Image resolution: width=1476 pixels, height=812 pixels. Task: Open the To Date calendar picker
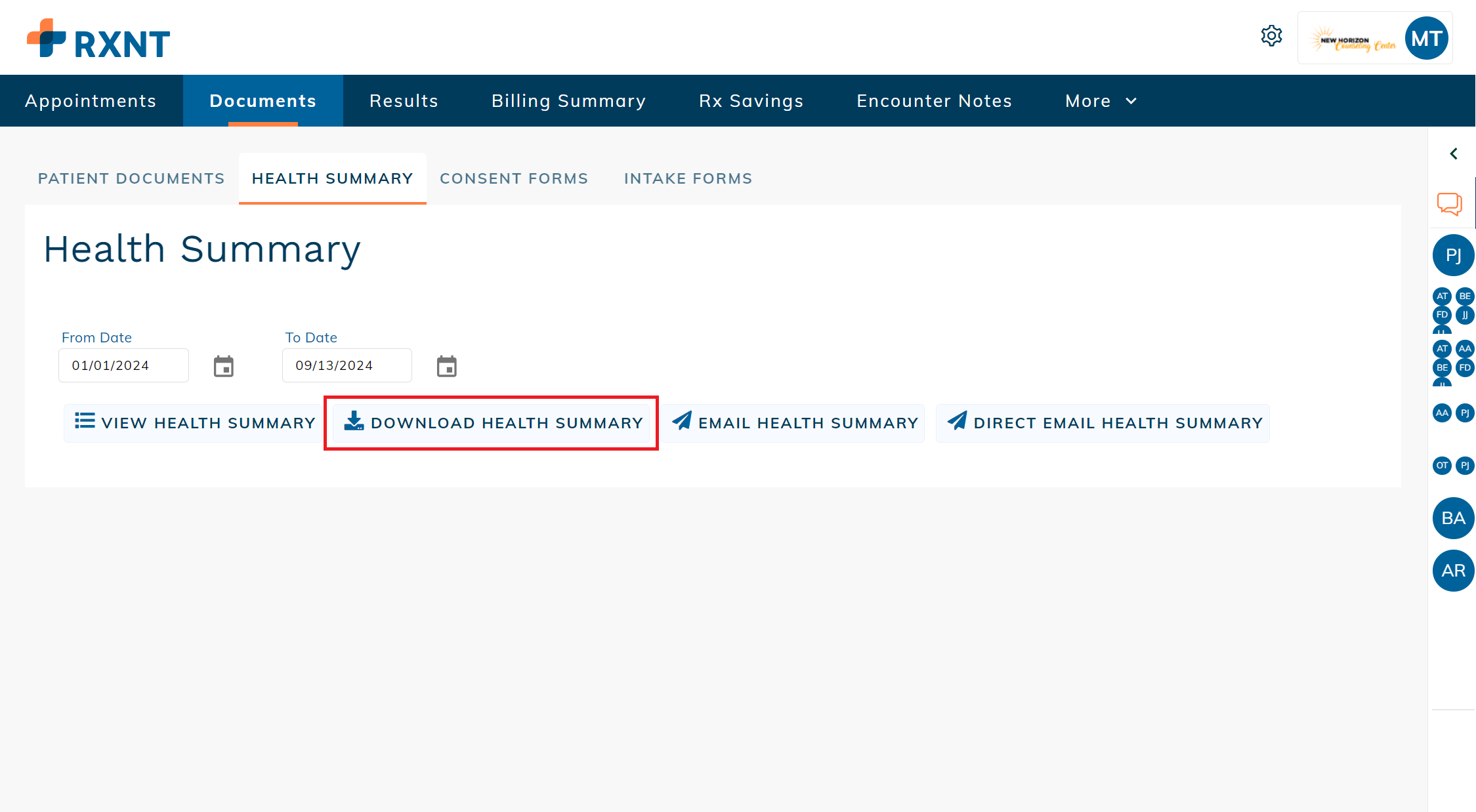point(447,366)
